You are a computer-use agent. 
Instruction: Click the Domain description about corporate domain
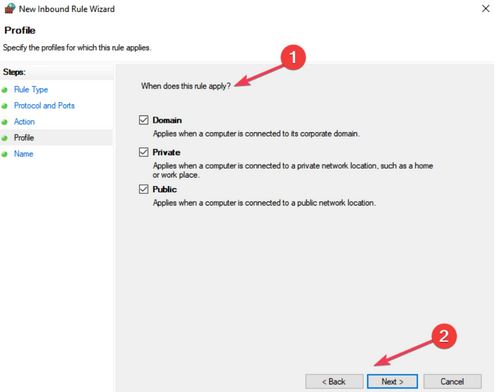tap(256, 134)
